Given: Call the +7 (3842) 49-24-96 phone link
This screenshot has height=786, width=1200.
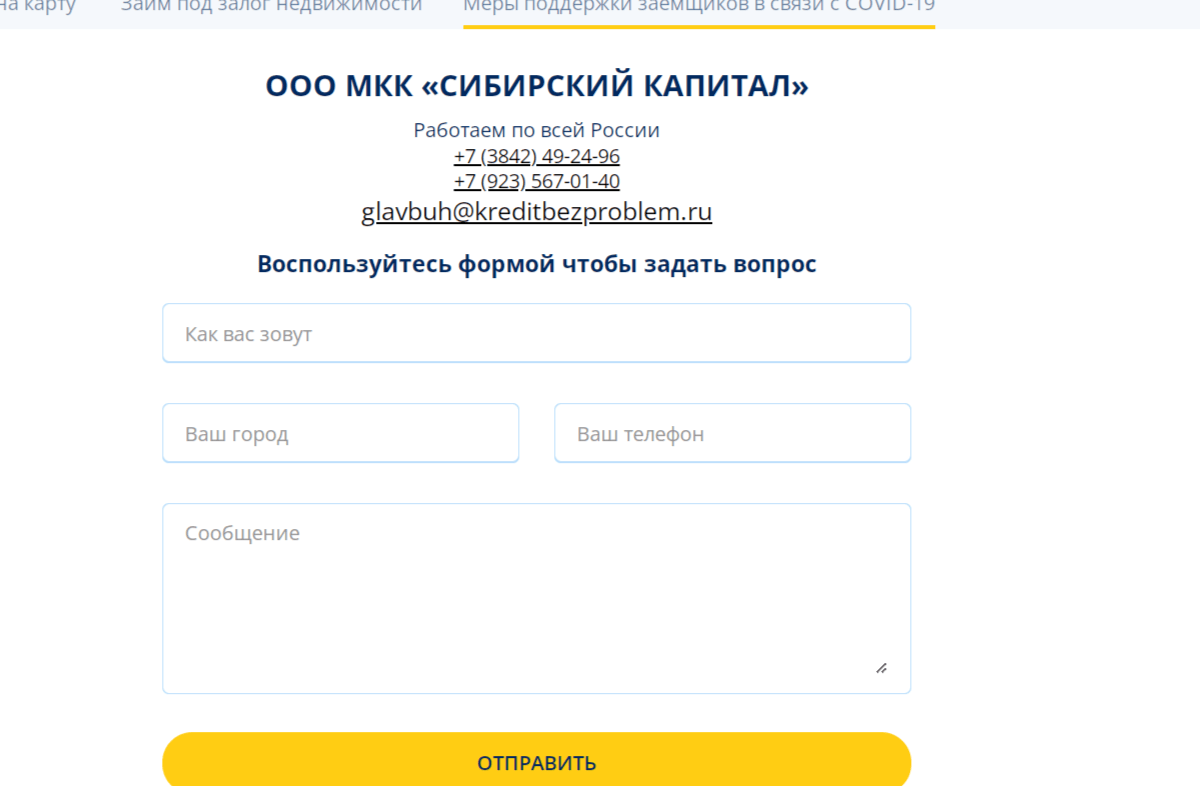Looking at the screenshot, I should [537, 156].
